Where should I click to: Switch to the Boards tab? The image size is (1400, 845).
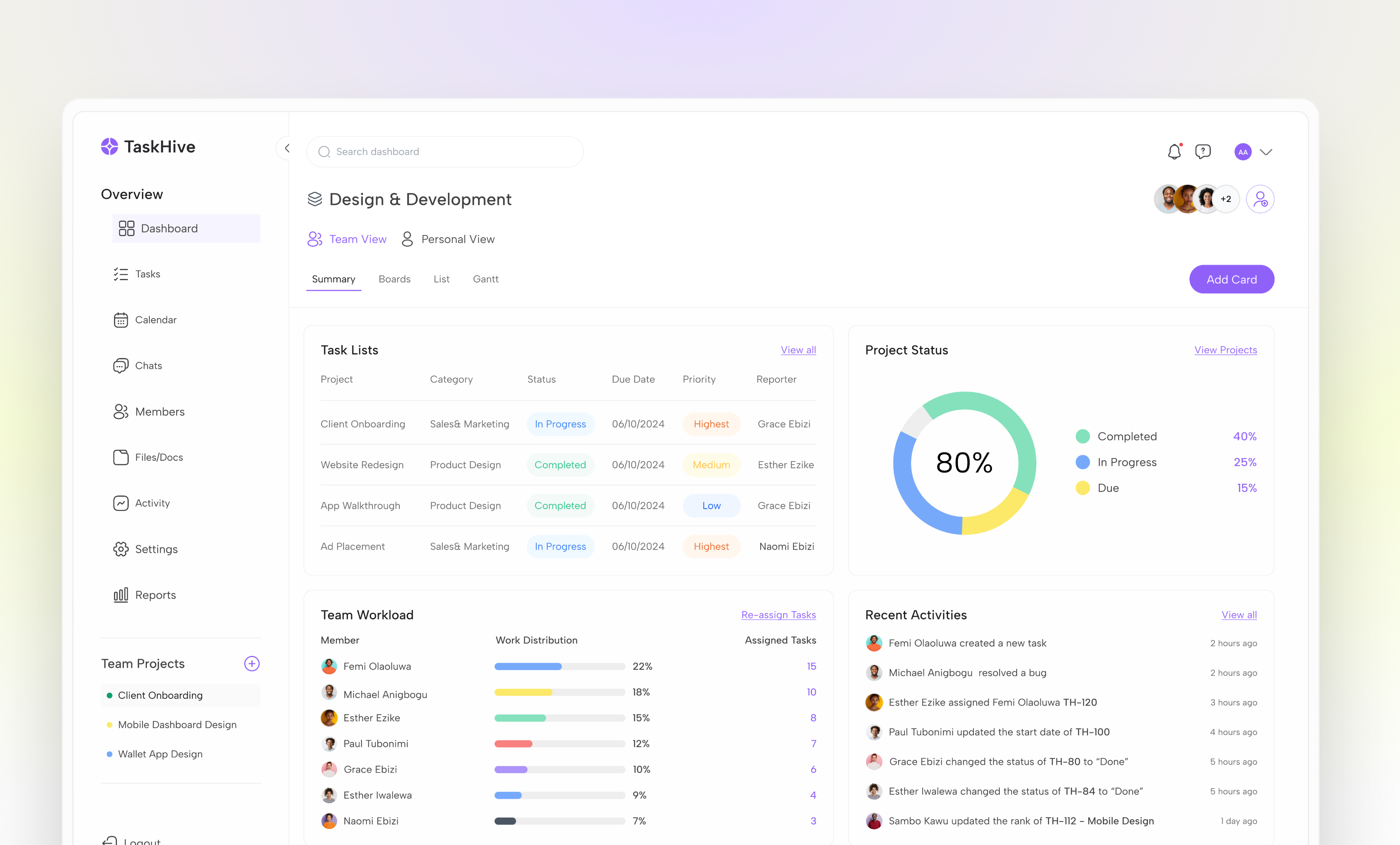(394, 279)
